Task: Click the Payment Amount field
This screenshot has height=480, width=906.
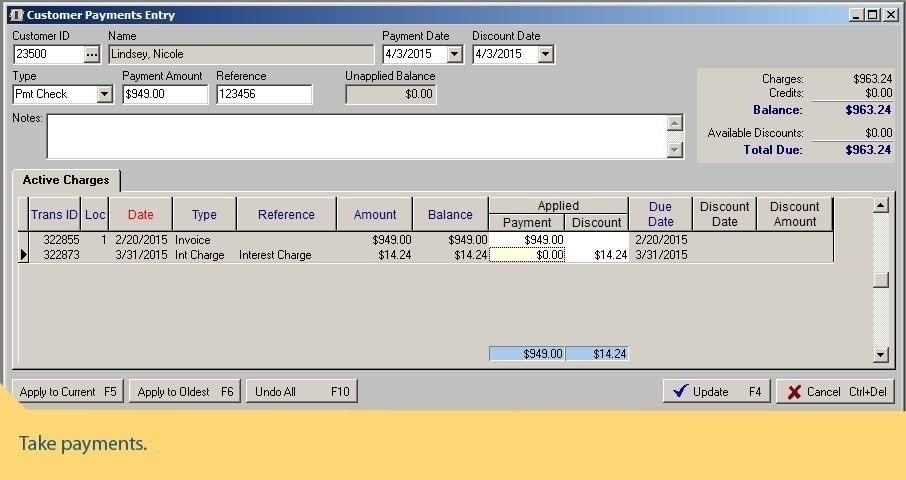Action: pyautogui.click(x=165, y=94)
